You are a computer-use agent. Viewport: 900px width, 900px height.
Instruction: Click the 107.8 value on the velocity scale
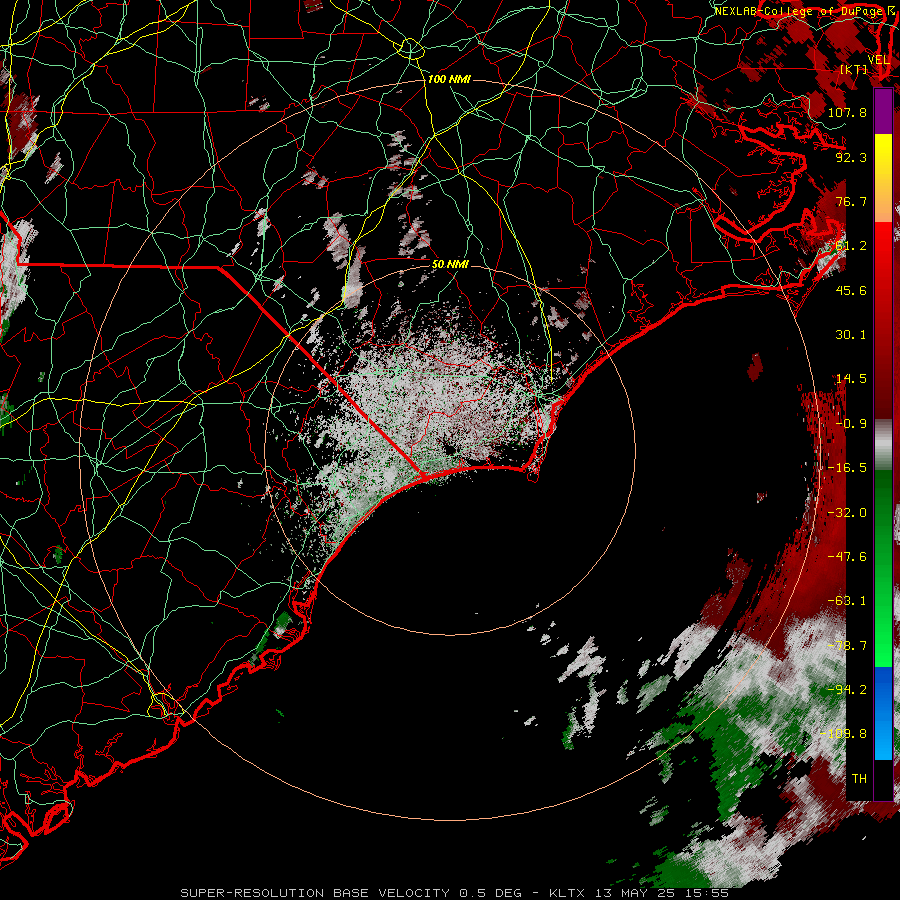pyautogui.click(x=847, y=112)
